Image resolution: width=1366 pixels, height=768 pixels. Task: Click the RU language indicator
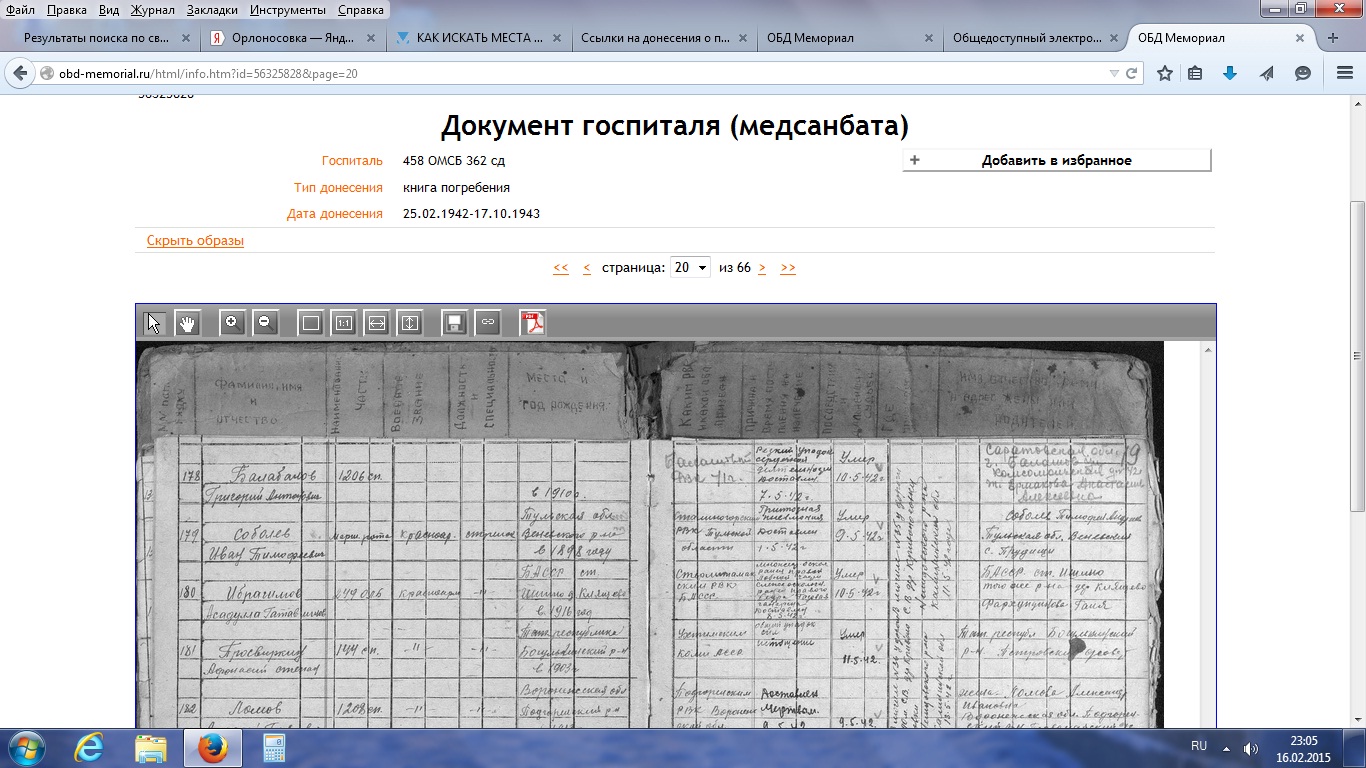point(1199,747)
